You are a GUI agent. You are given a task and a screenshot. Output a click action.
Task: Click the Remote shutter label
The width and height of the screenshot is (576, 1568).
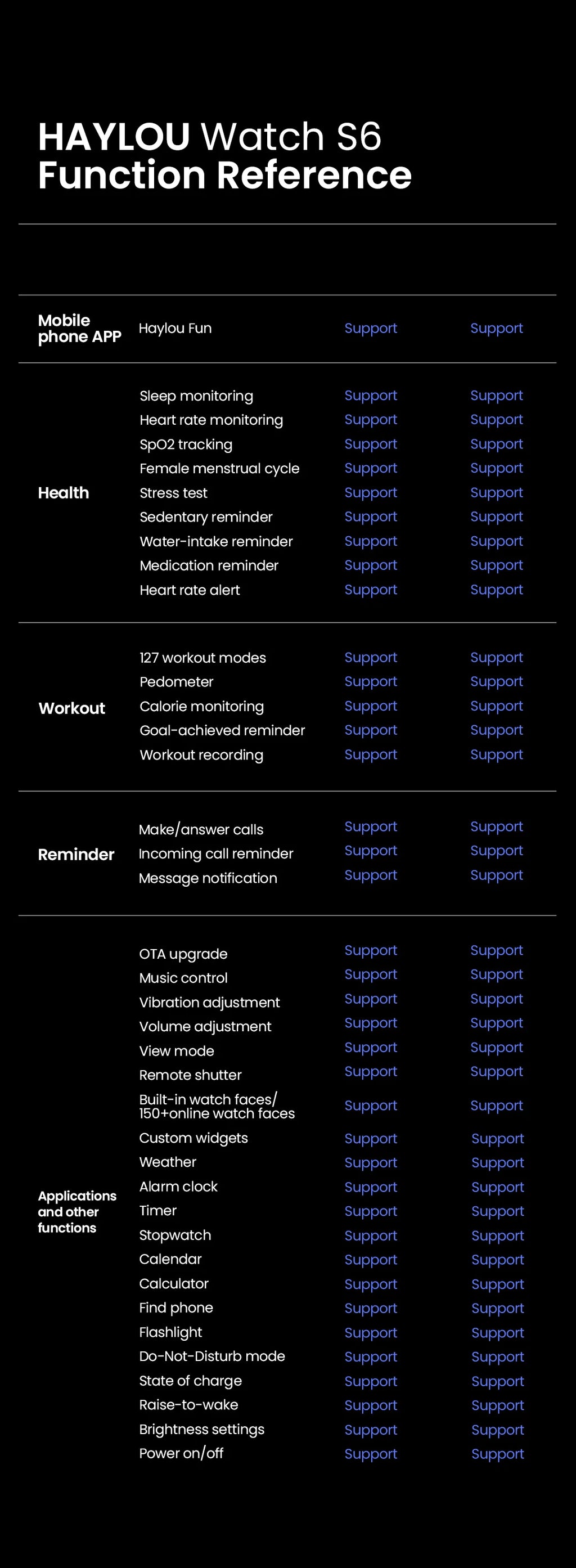pos(190,1076)
